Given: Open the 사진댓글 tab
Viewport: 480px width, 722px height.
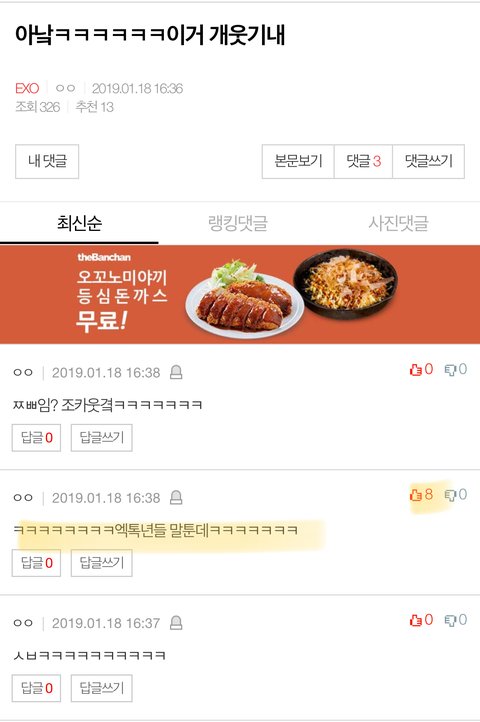Looking at the screenshot, I should [x=398, y=223].
